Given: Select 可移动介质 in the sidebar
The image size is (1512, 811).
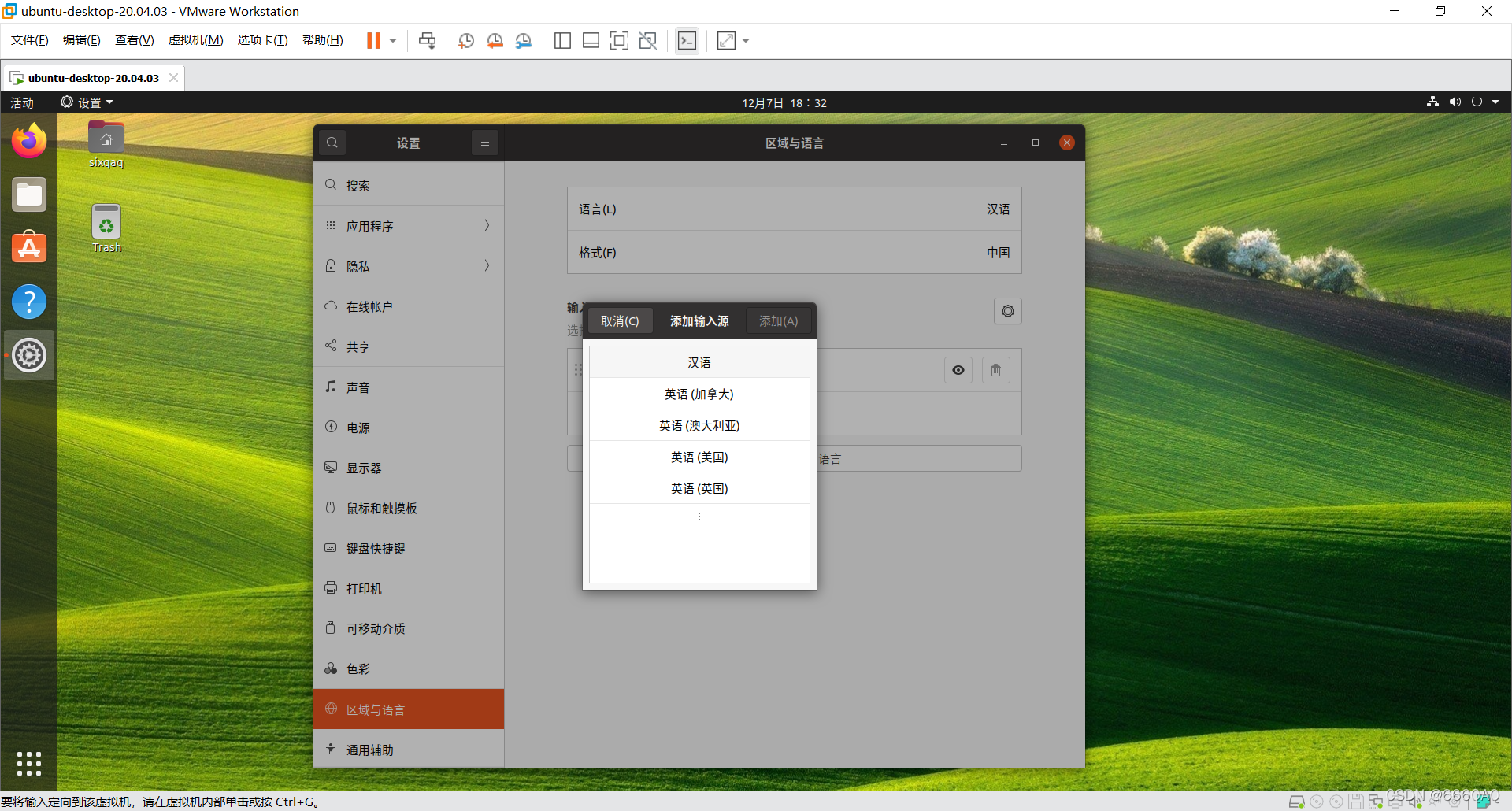Looking at the screenshot, I should 409,628.
